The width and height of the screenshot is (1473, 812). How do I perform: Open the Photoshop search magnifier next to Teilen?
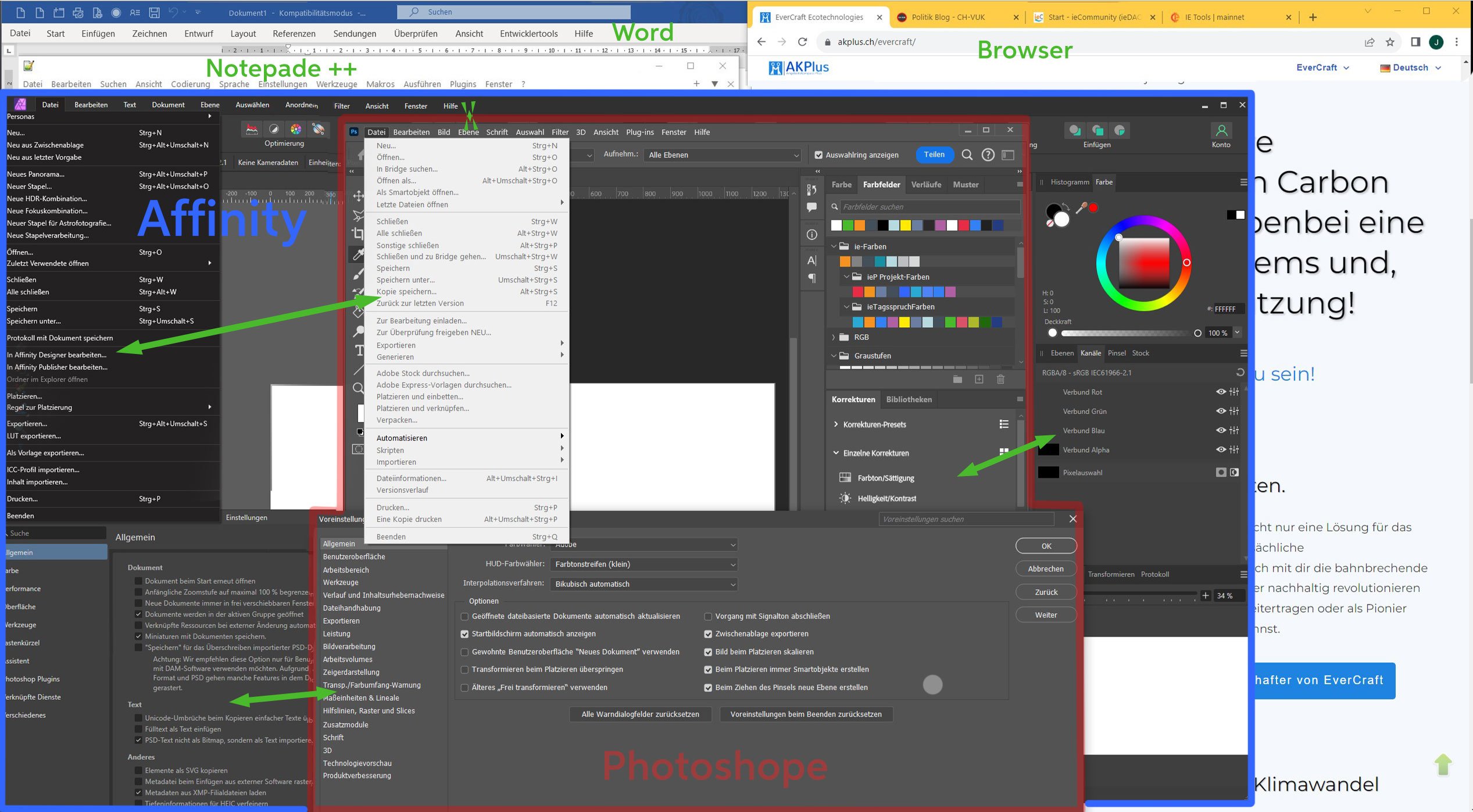click(967, 155)
